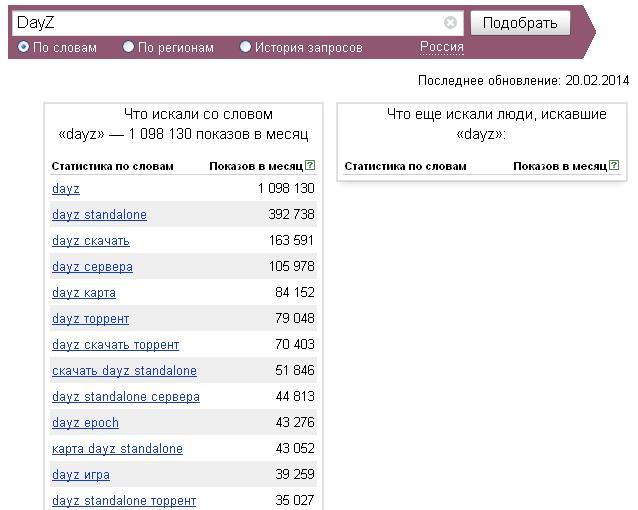Open the 'dayz торрент' keyword link
Viewport: 638px width, 510px height.
click(x=90, y=319)
